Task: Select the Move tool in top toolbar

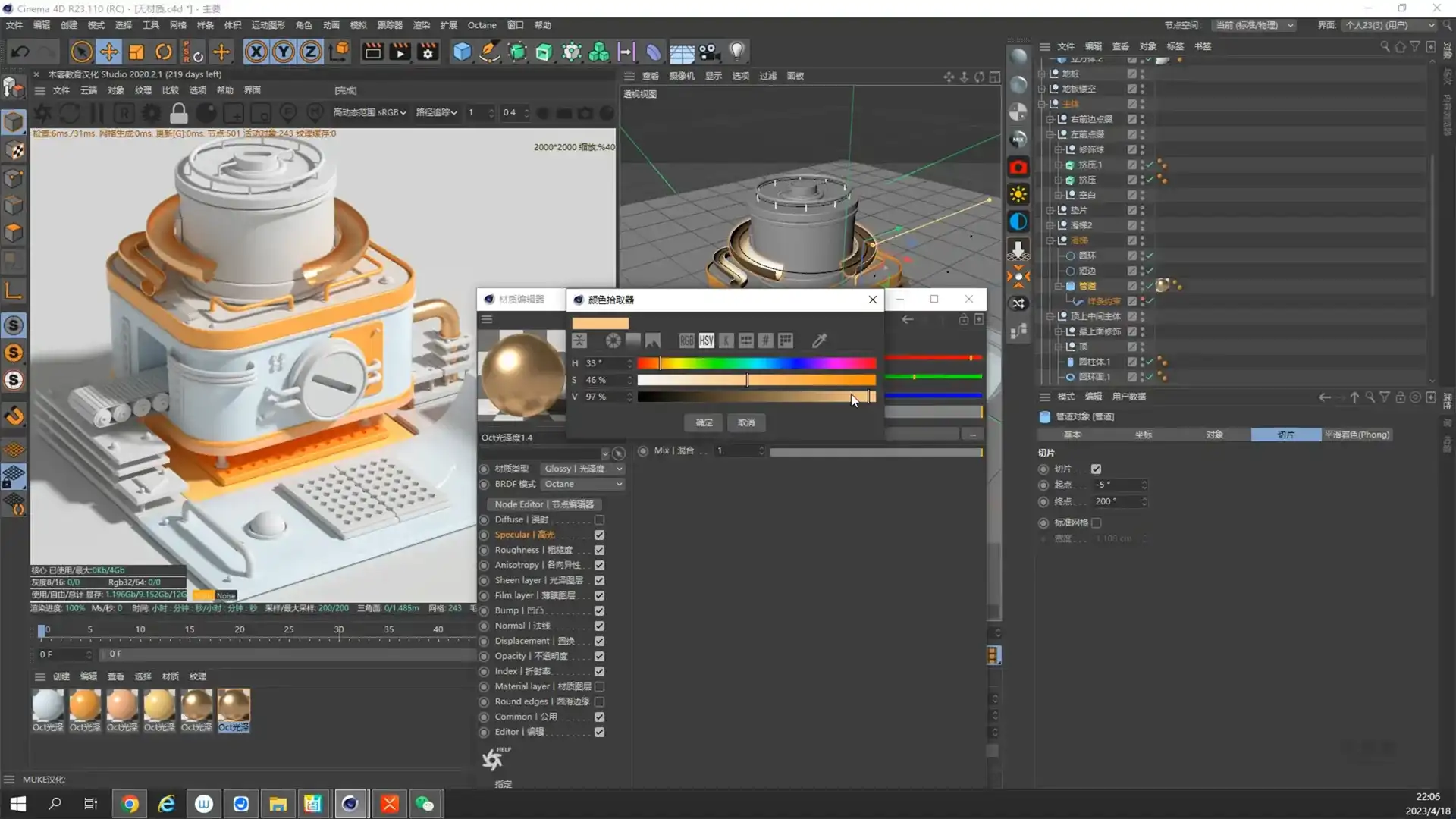Action: tap(109, 52)
